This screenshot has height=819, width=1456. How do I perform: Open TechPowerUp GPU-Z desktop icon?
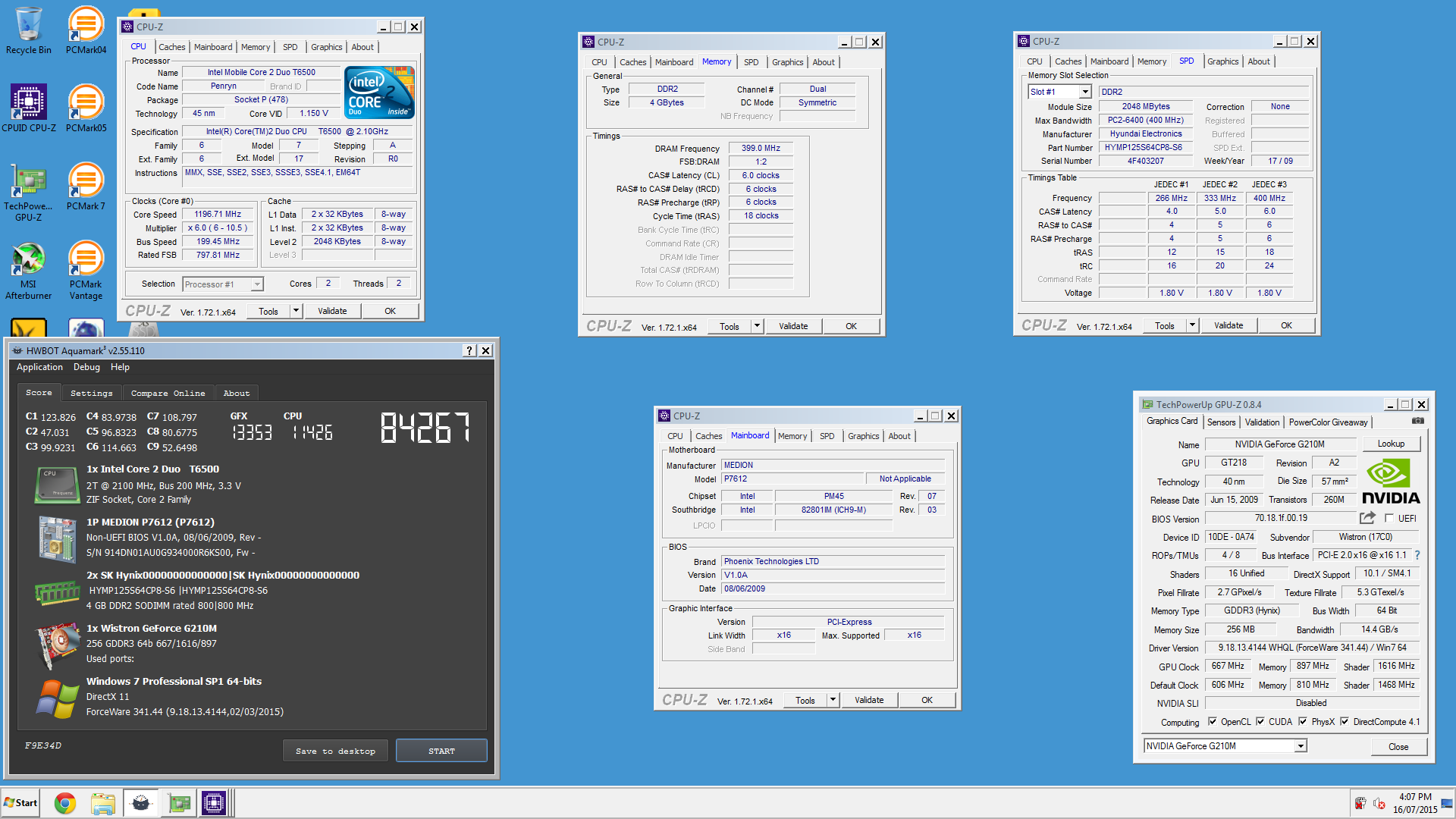tap(29, 191)
